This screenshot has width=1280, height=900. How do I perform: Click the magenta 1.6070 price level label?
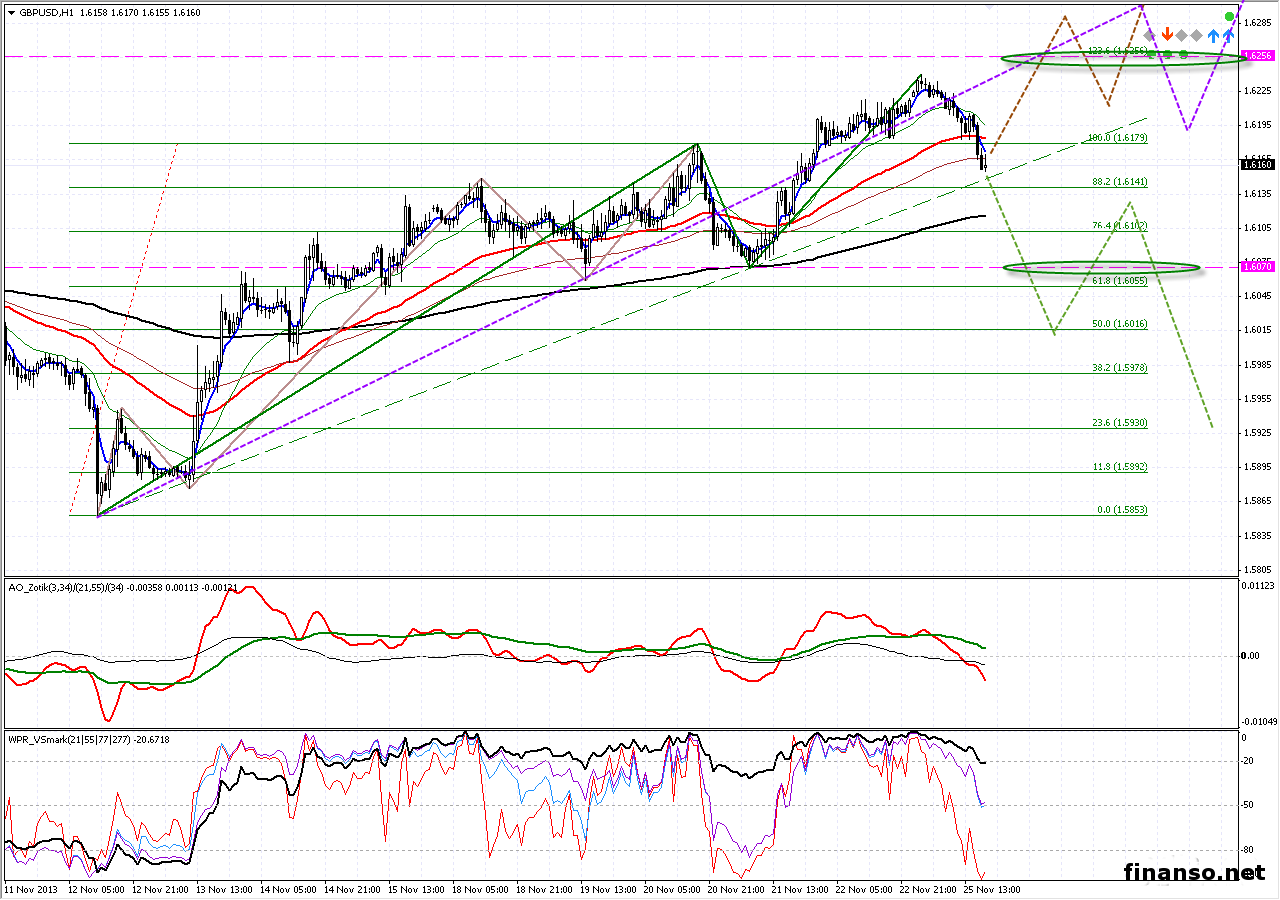pyautogui.click(x=1255, y=267)
